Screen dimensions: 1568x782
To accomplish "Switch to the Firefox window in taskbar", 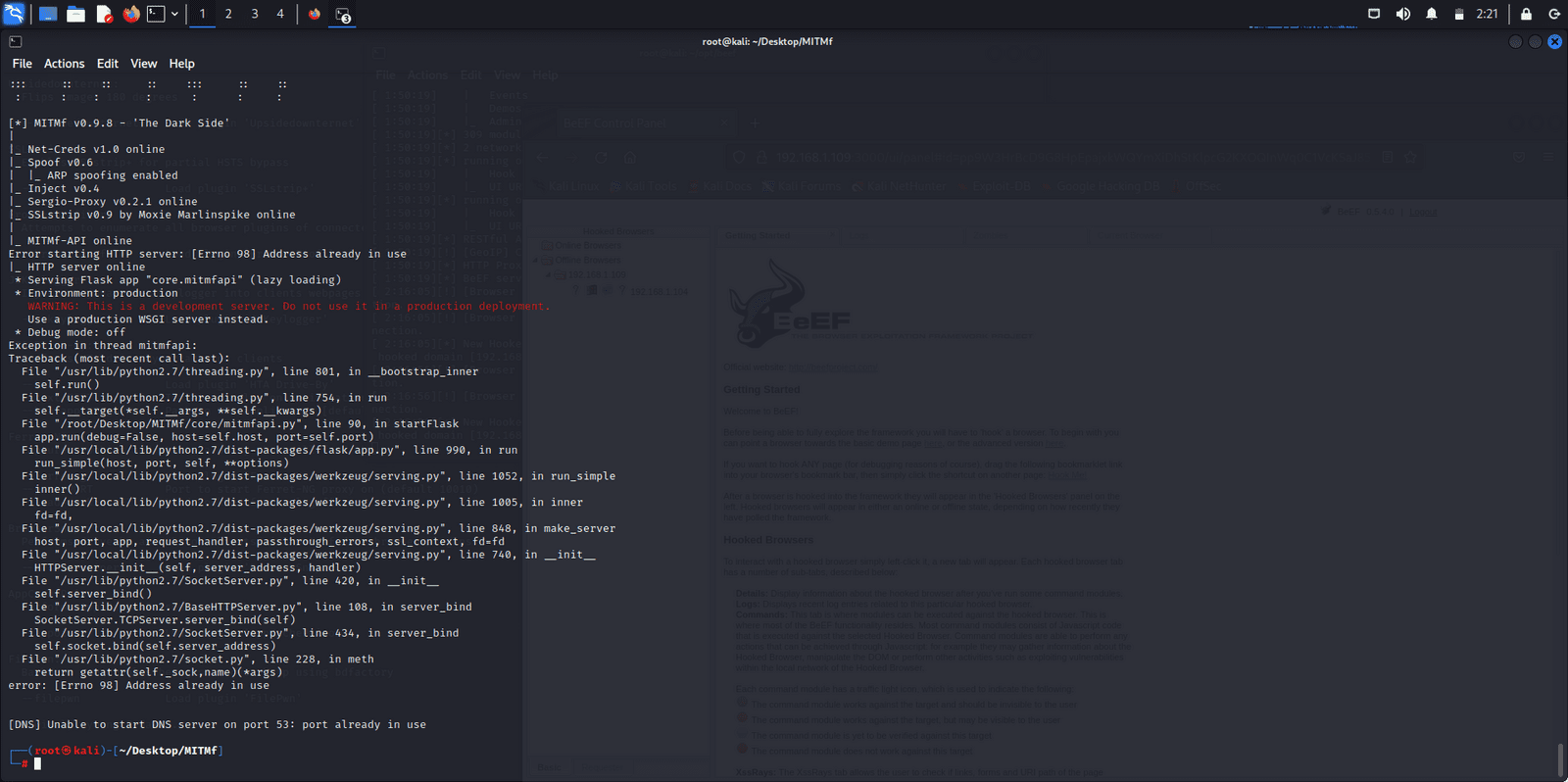I will pos(315,14).
